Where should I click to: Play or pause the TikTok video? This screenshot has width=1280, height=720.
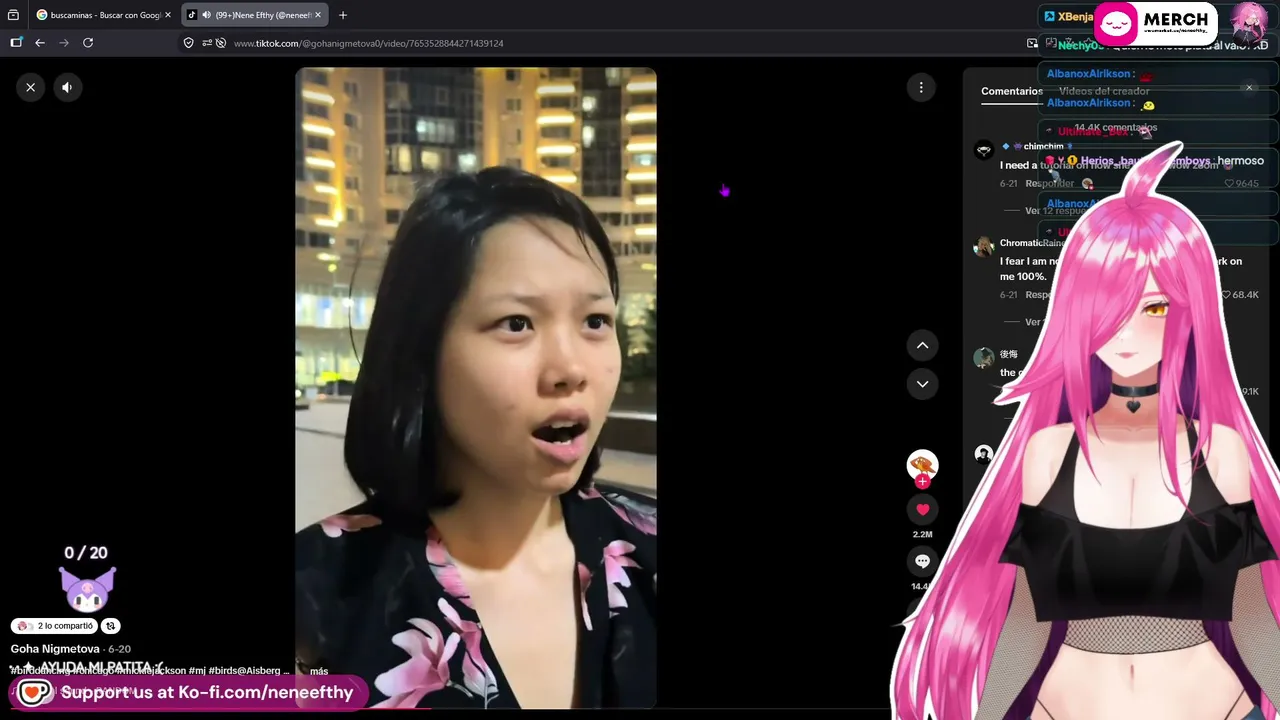pos(475,388)
